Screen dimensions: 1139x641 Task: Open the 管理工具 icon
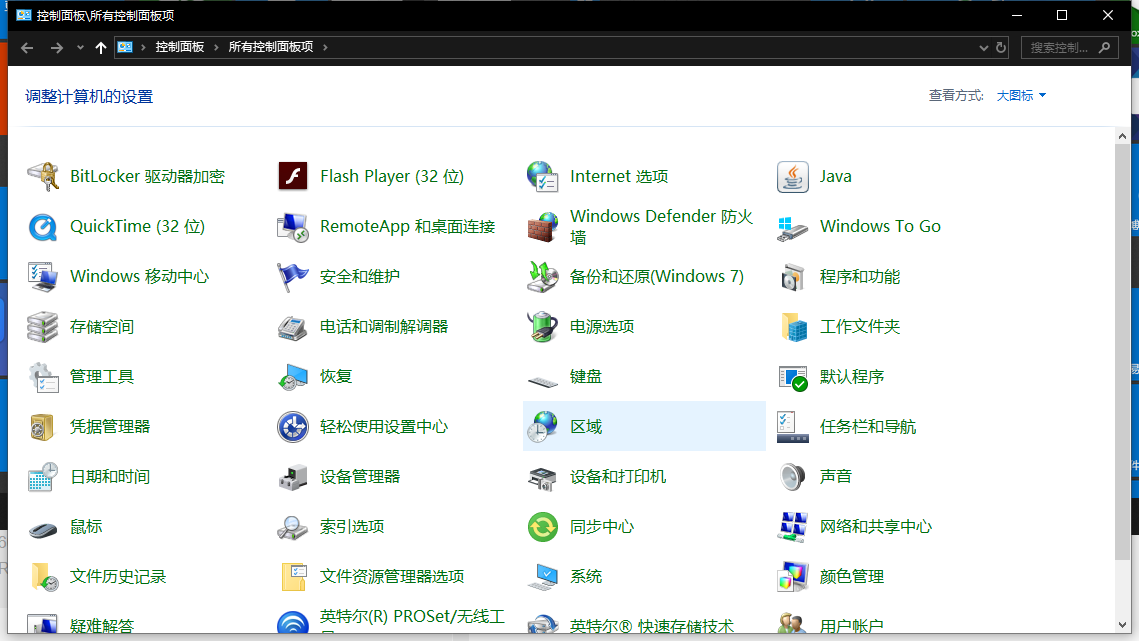43,377
